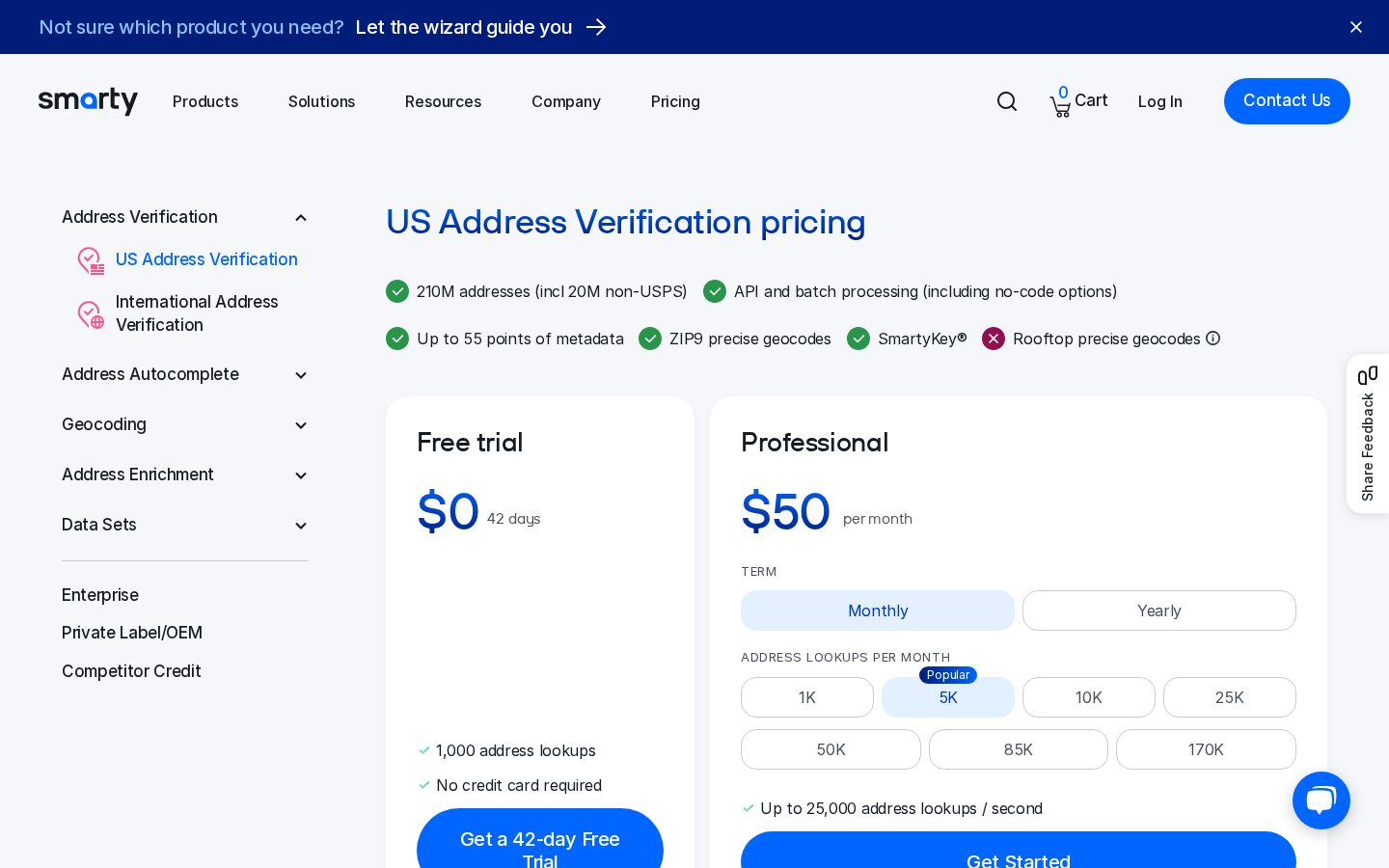Viewport: 1389px width, 868px height.
Task: Select the Yearly term option
Action: (x=1159, y=610)
